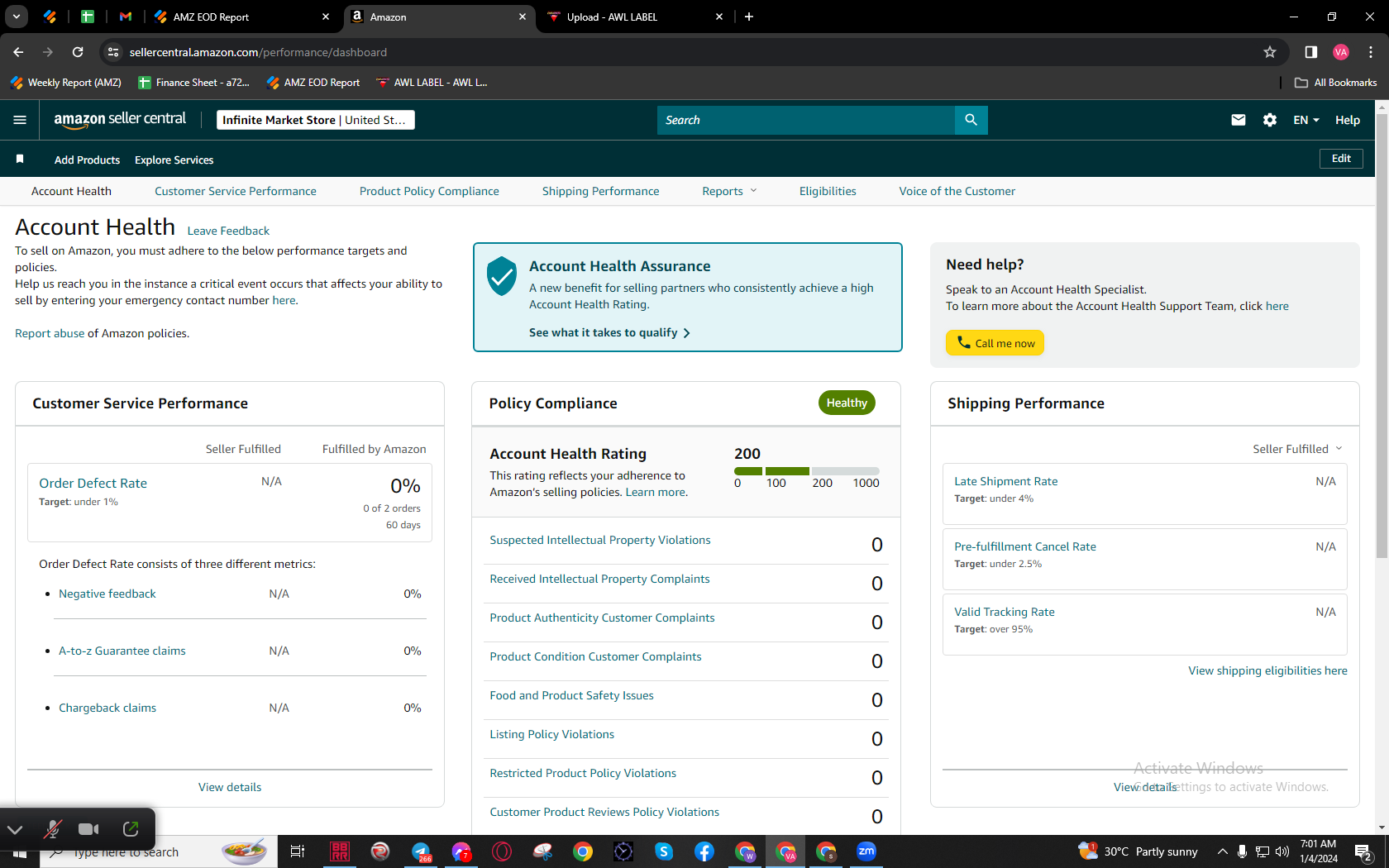Open the Infinite Market Store selector
1389x868 pixels.
click(316, 120)
